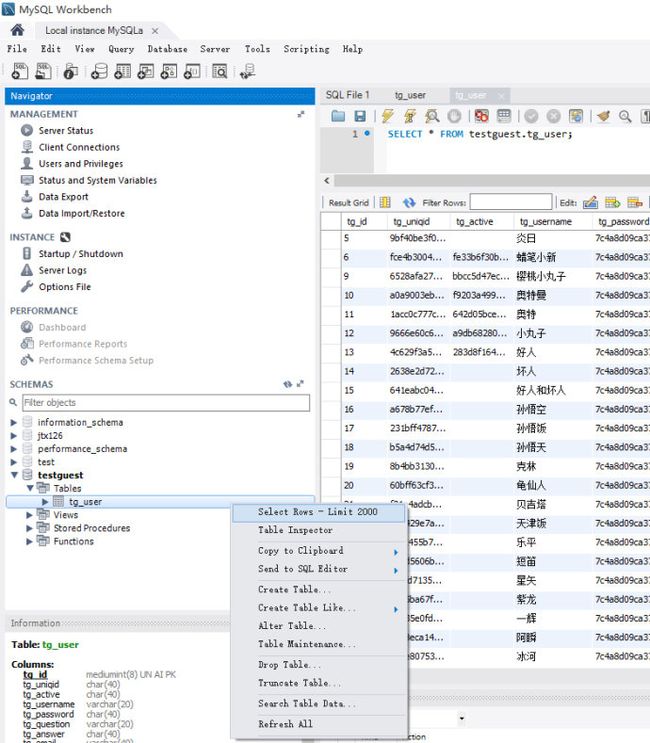The width and height of the screenshot is (650, 743).
Task: Open the object inspector toolbar icon
Action: click(x=71, y=71)
